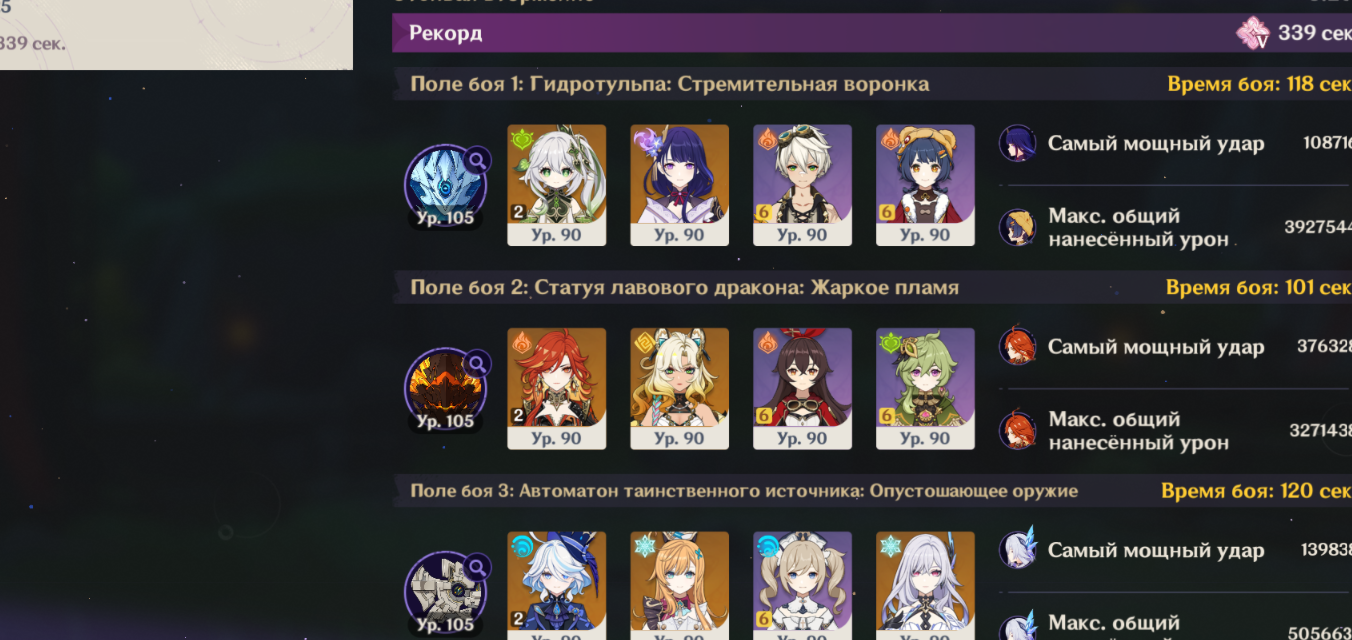The image size is (1352, 640).
Task: Select Barbara portrait in battlefield 3 team
Action: click(803, 586)
